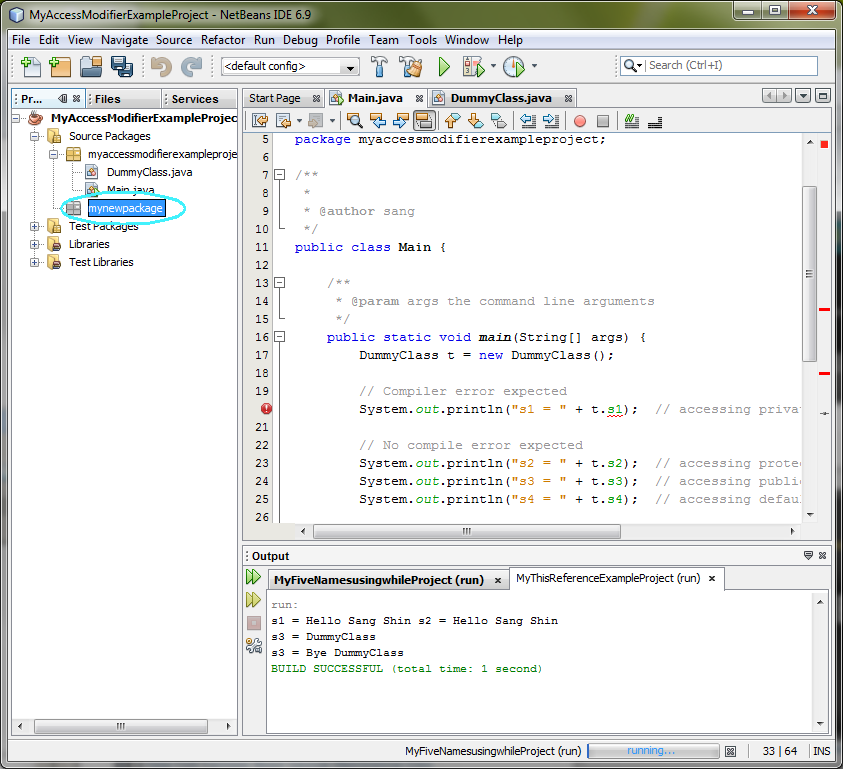Close the Main.java editor tab
The width and height of the screenshot is (843, 769).
coord(419,98)
